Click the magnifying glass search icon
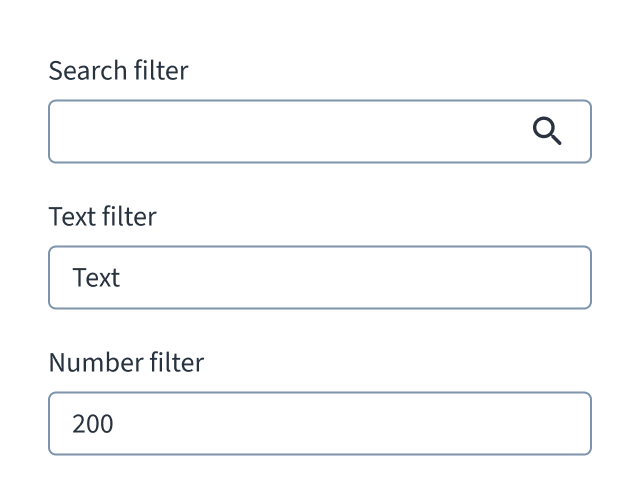640x503 pixels. click(547, 131)
